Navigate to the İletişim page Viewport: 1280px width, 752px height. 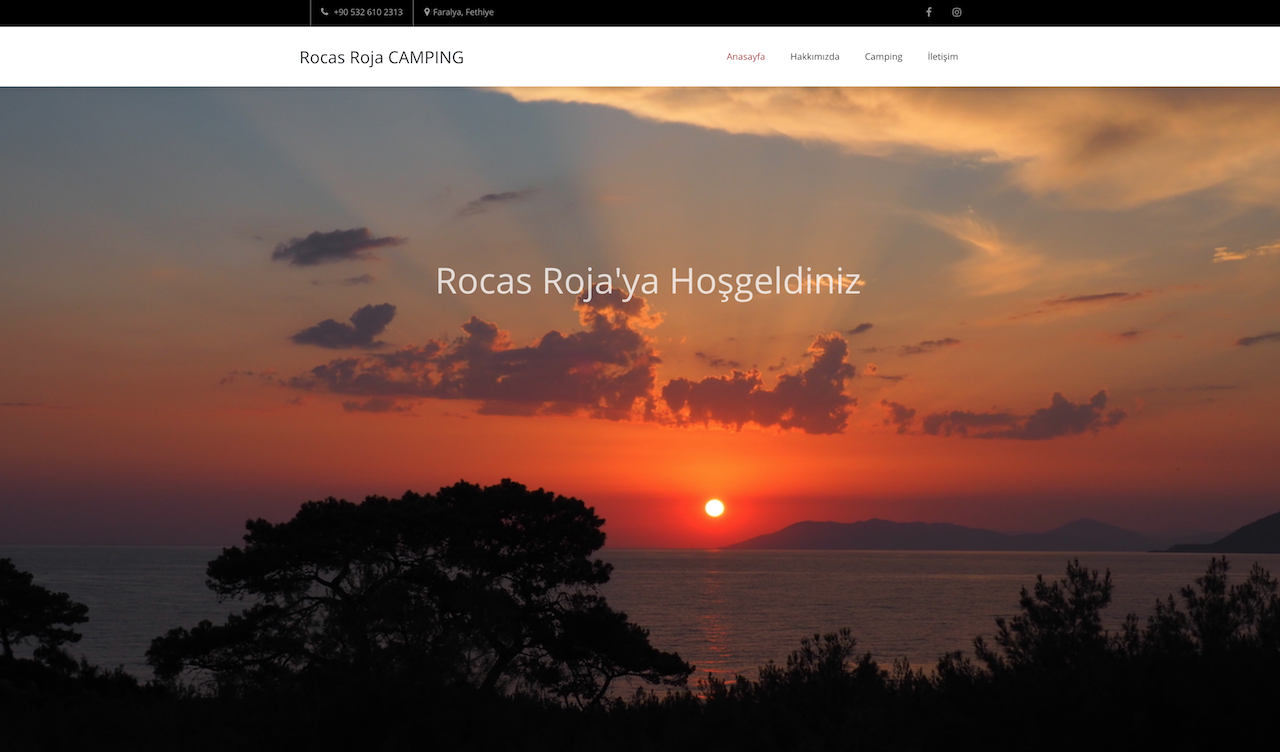(943, 57)
